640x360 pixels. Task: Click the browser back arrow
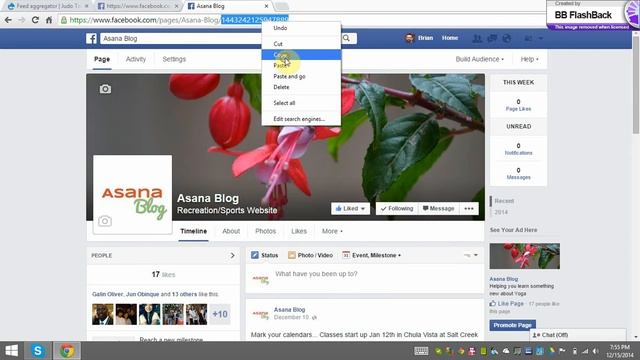tap(8, 20)
